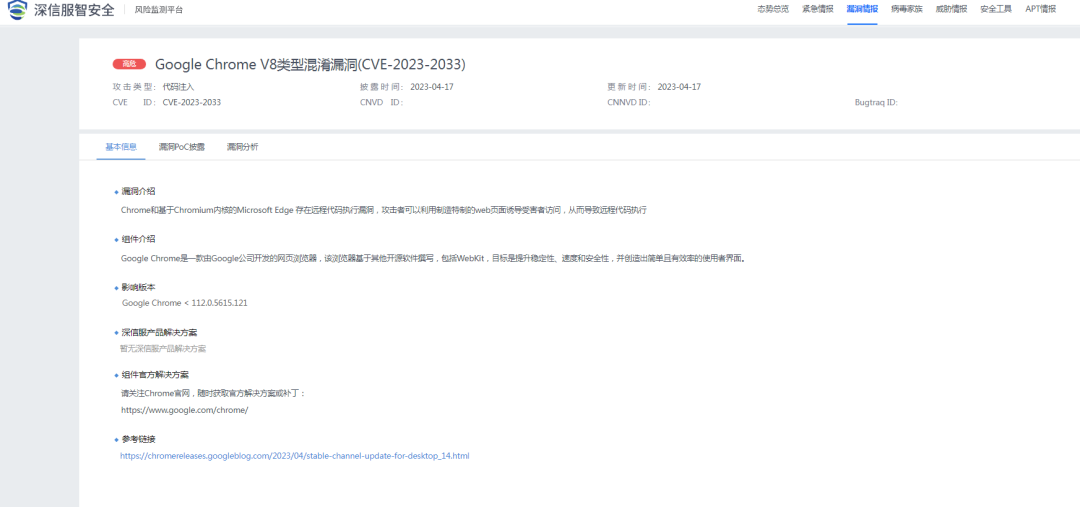Open the 紧急情报 nav item
This screenshot has height=507, width=1080.
[818, 10]
